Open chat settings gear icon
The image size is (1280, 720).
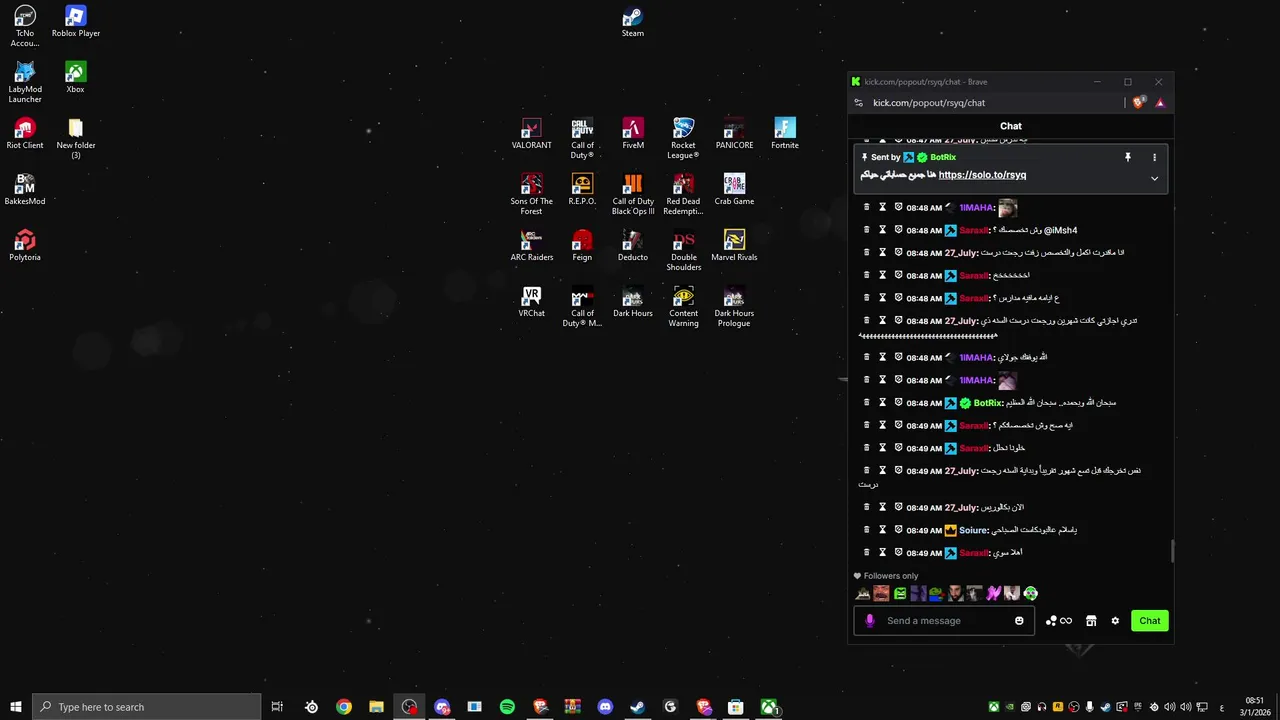[1115, 621]
